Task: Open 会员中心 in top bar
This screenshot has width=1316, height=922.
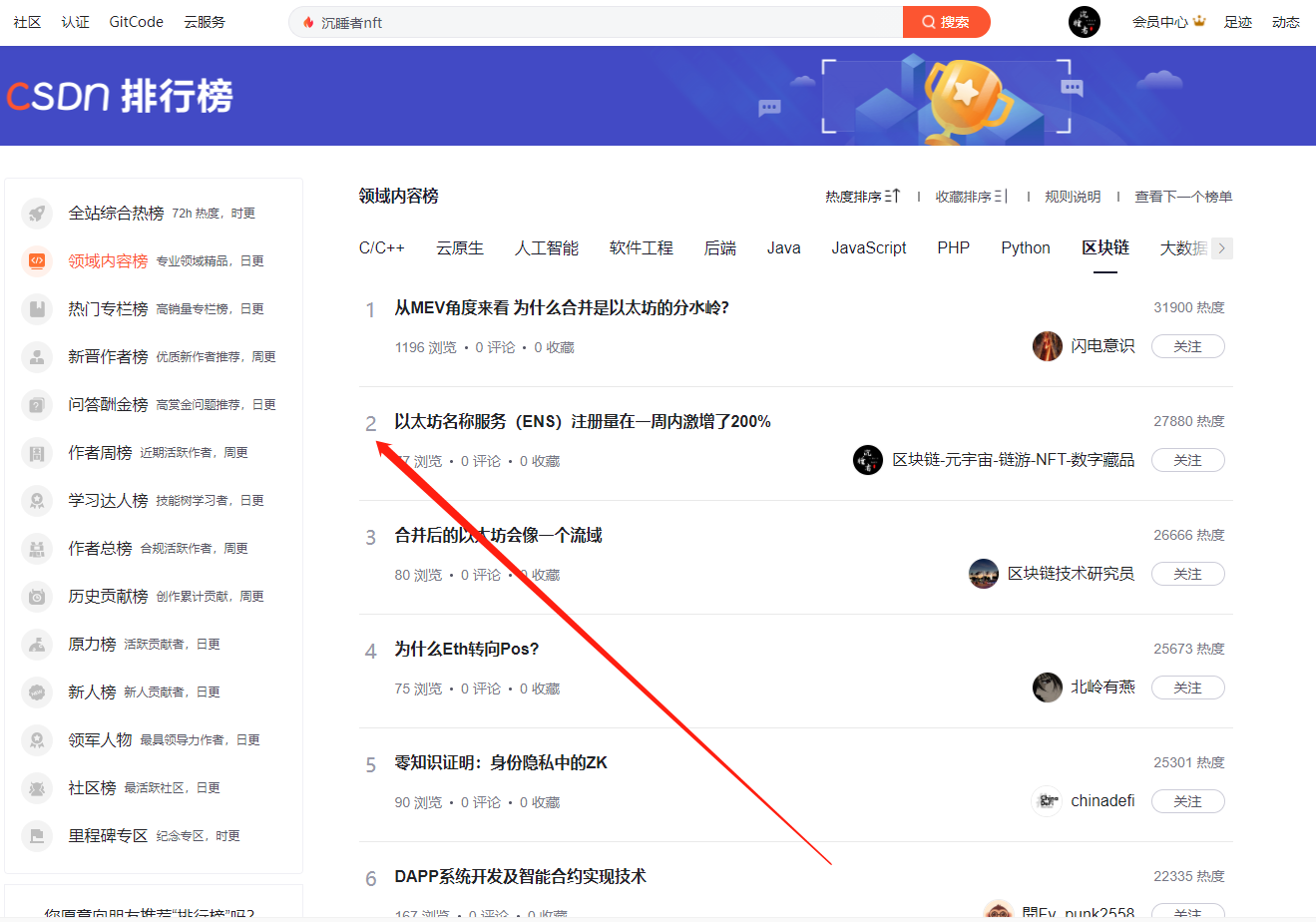Action: [1160, 22]
